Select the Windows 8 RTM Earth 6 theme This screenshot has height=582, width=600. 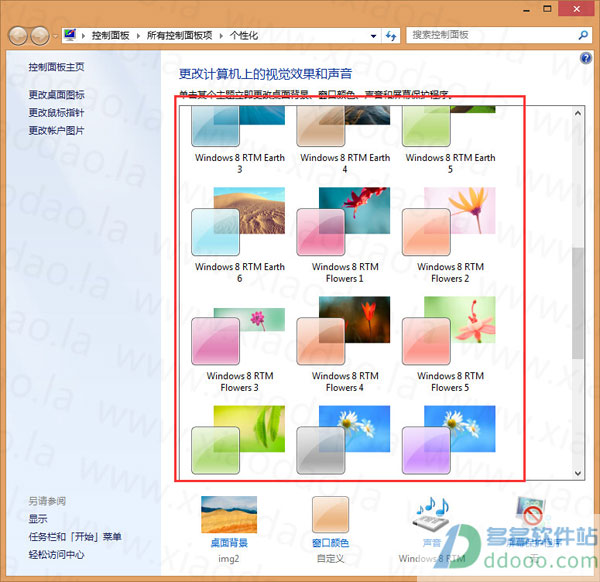tap(239, 235)
